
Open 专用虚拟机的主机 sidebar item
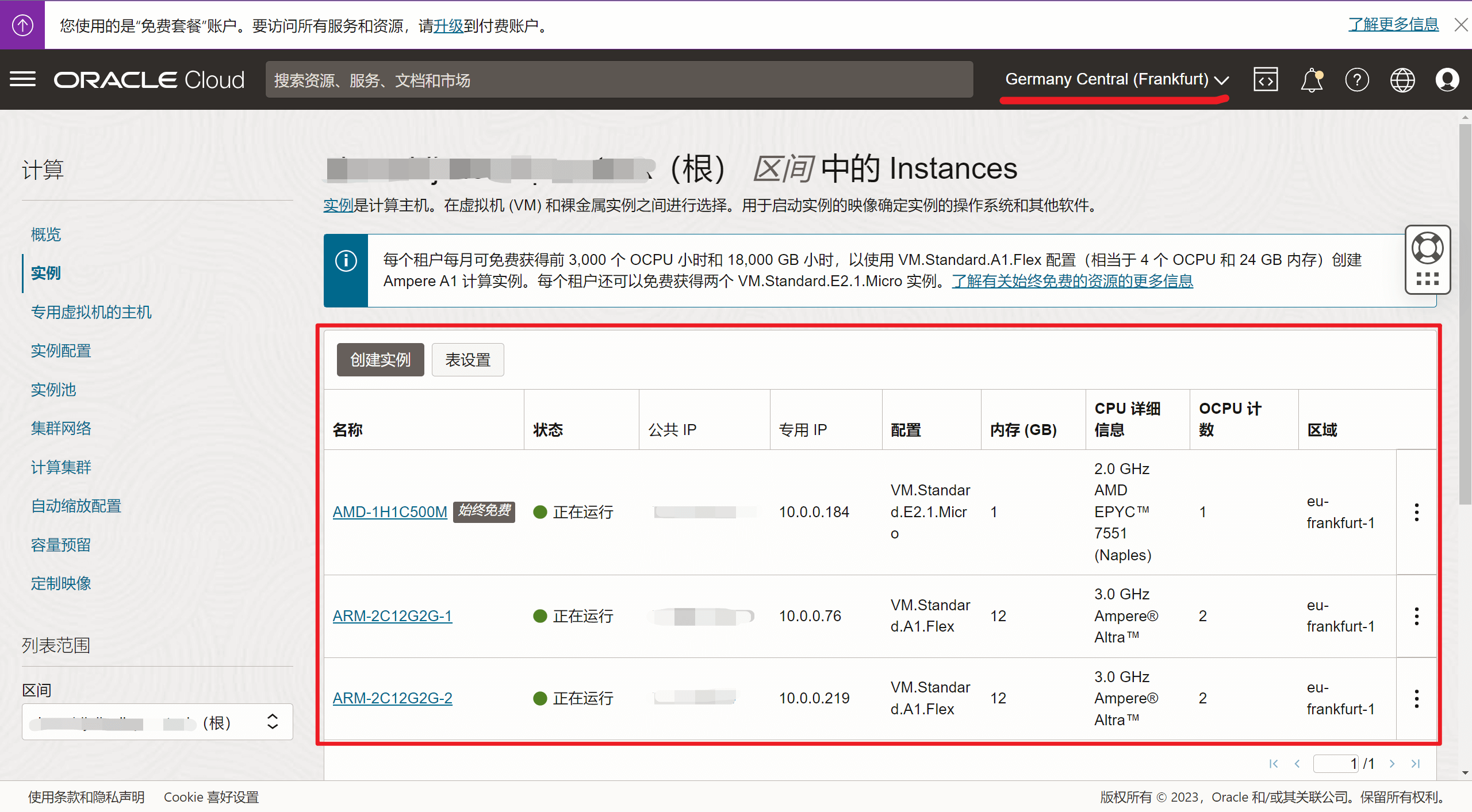pyautogui.click(x=91, y=312)
